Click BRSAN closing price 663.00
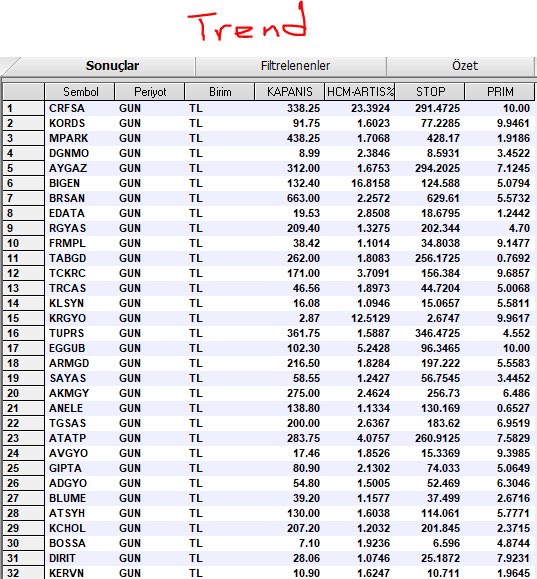Screen dimensions: 537x579 (303, 198)
